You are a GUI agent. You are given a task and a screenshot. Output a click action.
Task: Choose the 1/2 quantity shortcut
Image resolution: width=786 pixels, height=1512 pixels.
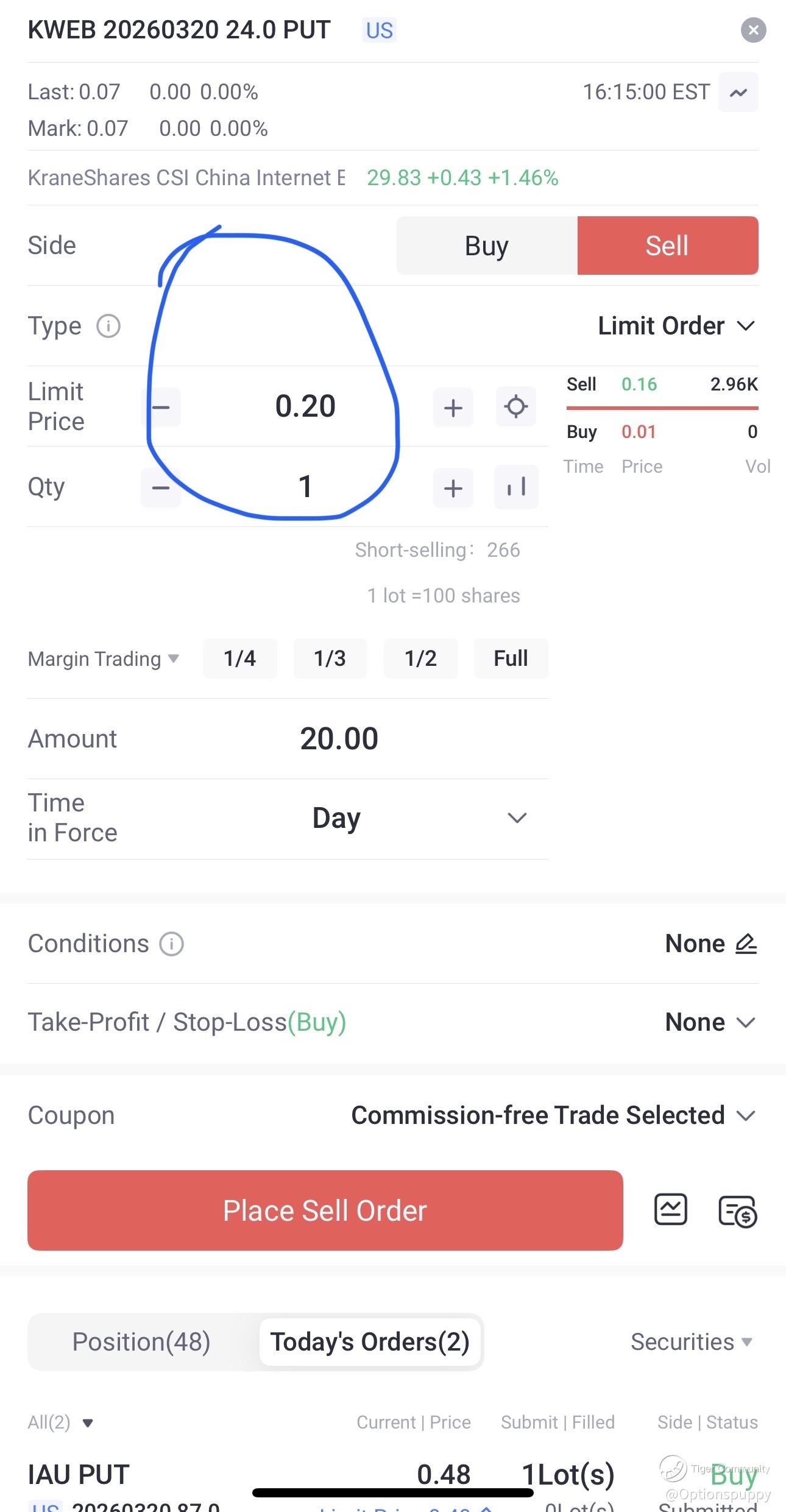pos(420,658)
